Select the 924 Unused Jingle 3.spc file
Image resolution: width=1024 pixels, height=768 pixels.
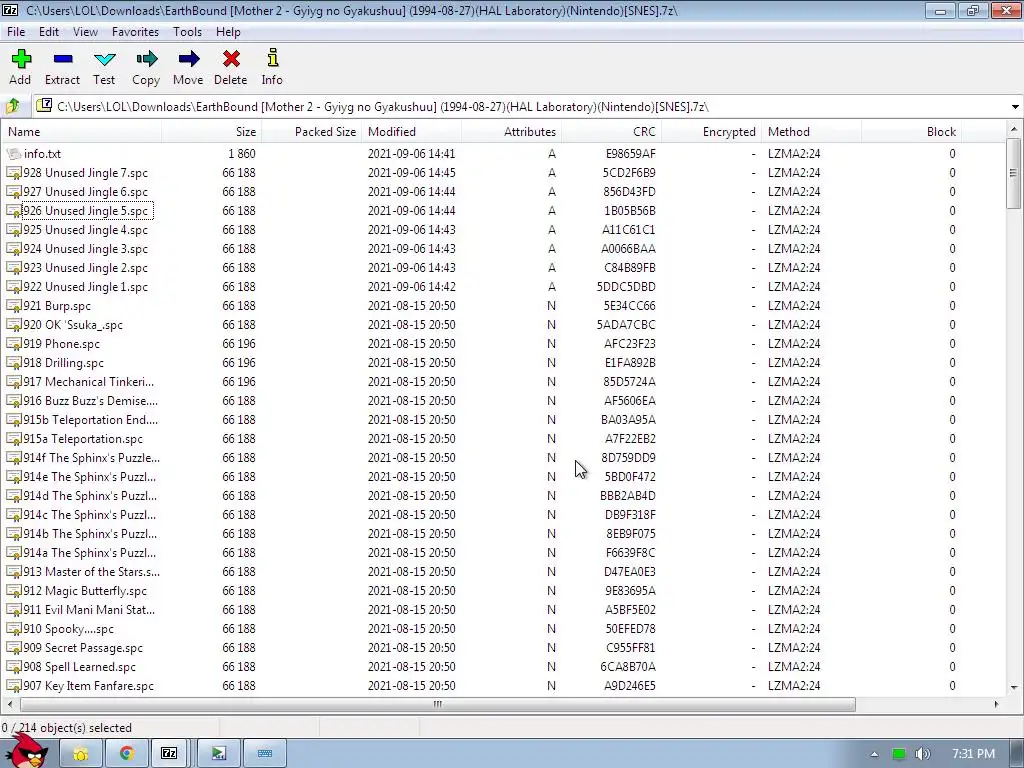(x=86, y=249)
